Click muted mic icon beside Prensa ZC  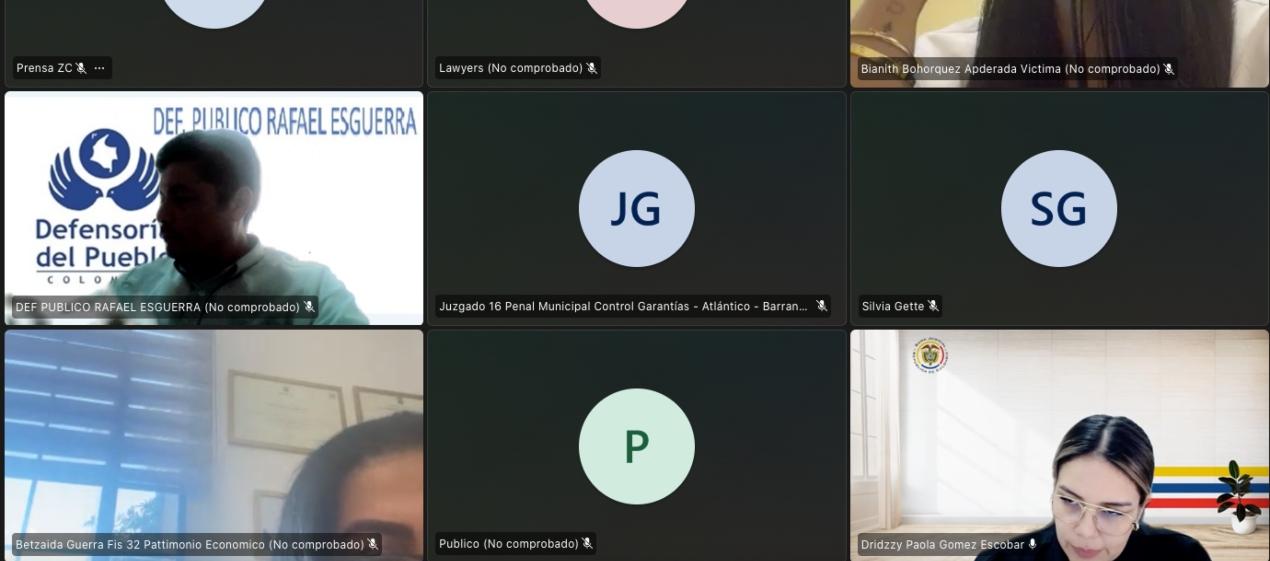click(x=81, y=69)
